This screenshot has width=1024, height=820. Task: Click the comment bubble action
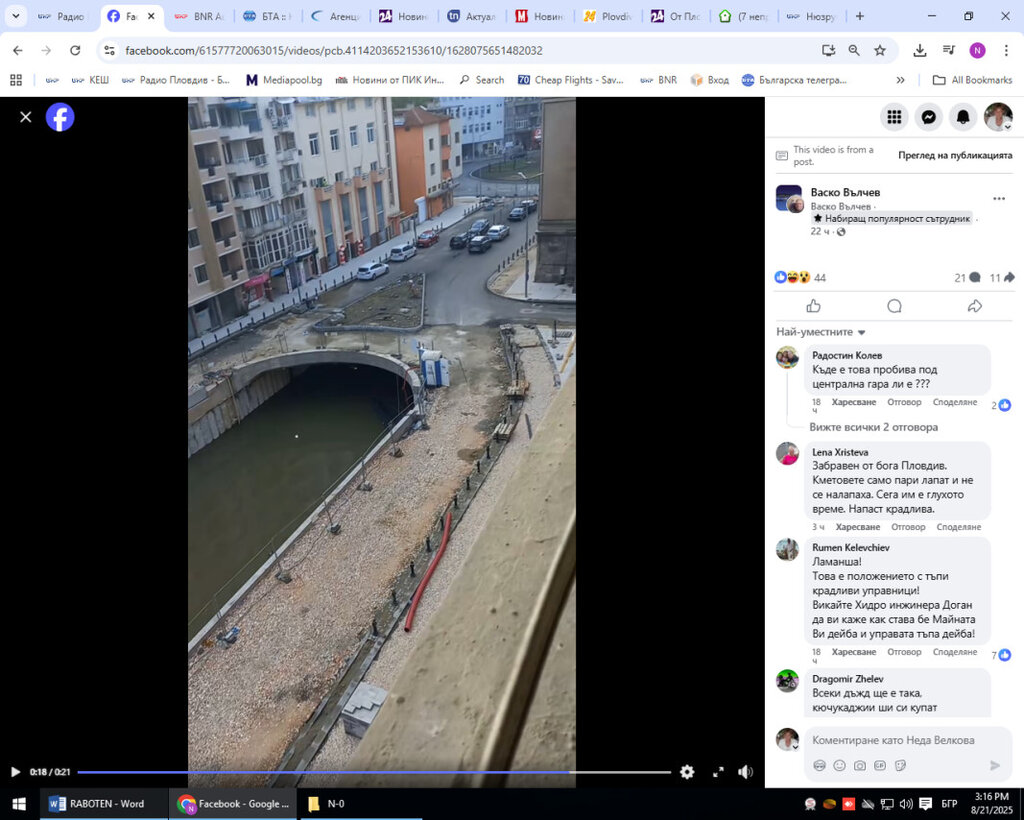pyautogui.click(x=894, y=306)
